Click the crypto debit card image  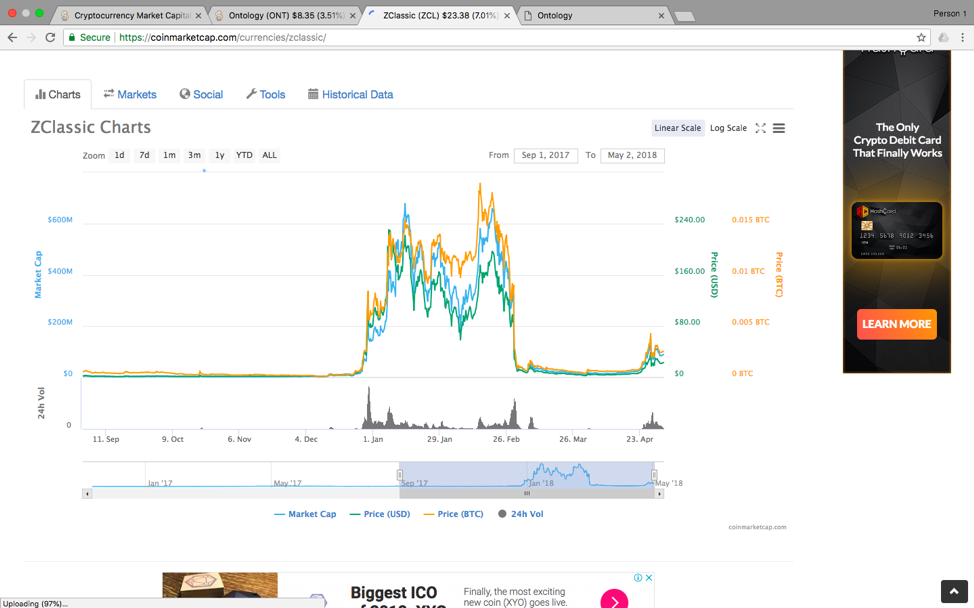tap(896, 230)
